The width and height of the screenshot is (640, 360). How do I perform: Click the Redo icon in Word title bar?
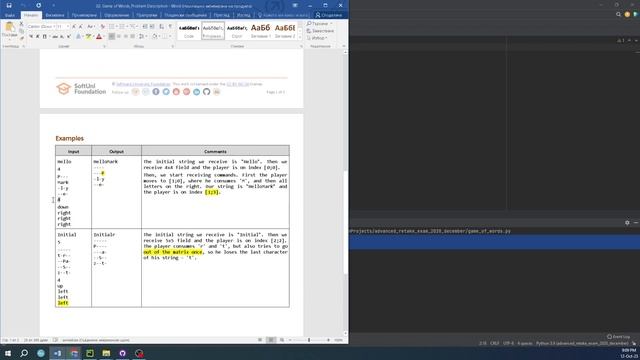pyautogui.click(x=38, y=5)
